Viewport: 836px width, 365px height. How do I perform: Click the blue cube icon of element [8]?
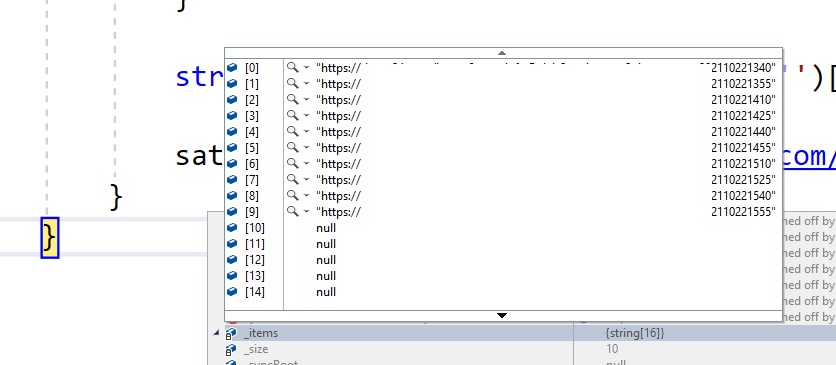point(231,196)
